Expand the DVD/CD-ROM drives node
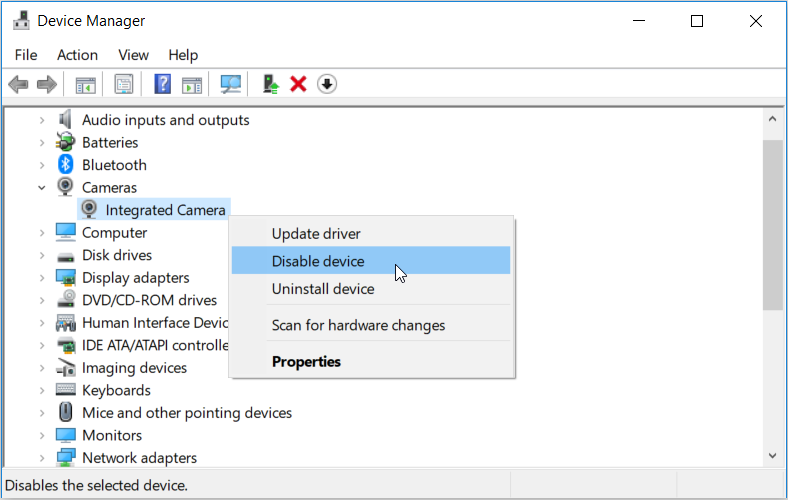 42,300
